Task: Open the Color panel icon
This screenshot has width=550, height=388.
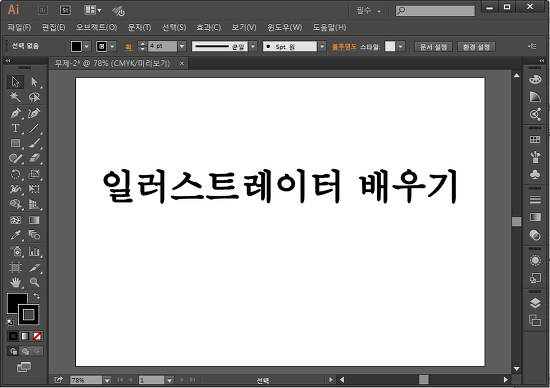Action: tap(535, 80)
